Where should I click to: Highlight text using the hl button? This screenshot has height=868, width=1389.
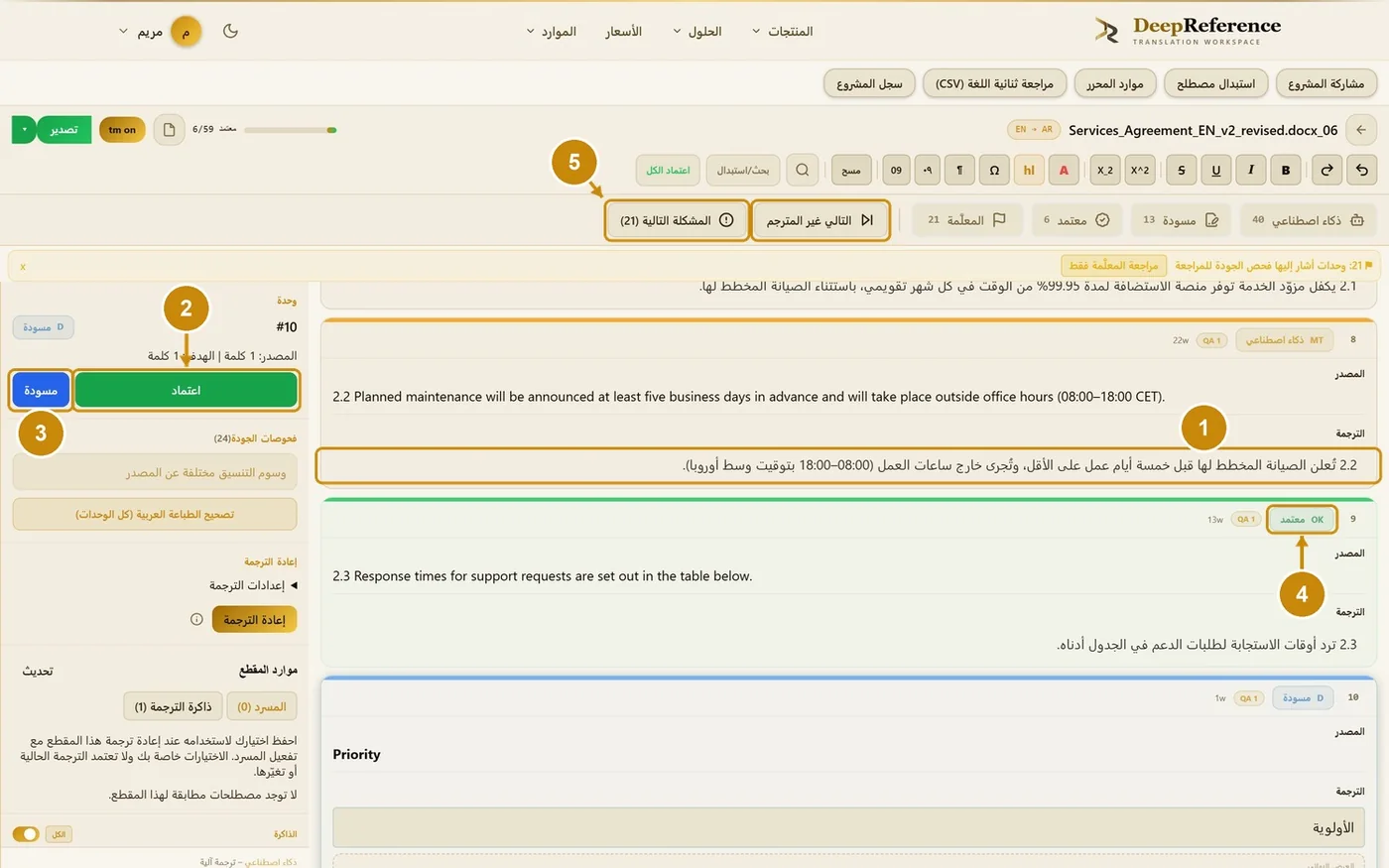(1029, 170)
